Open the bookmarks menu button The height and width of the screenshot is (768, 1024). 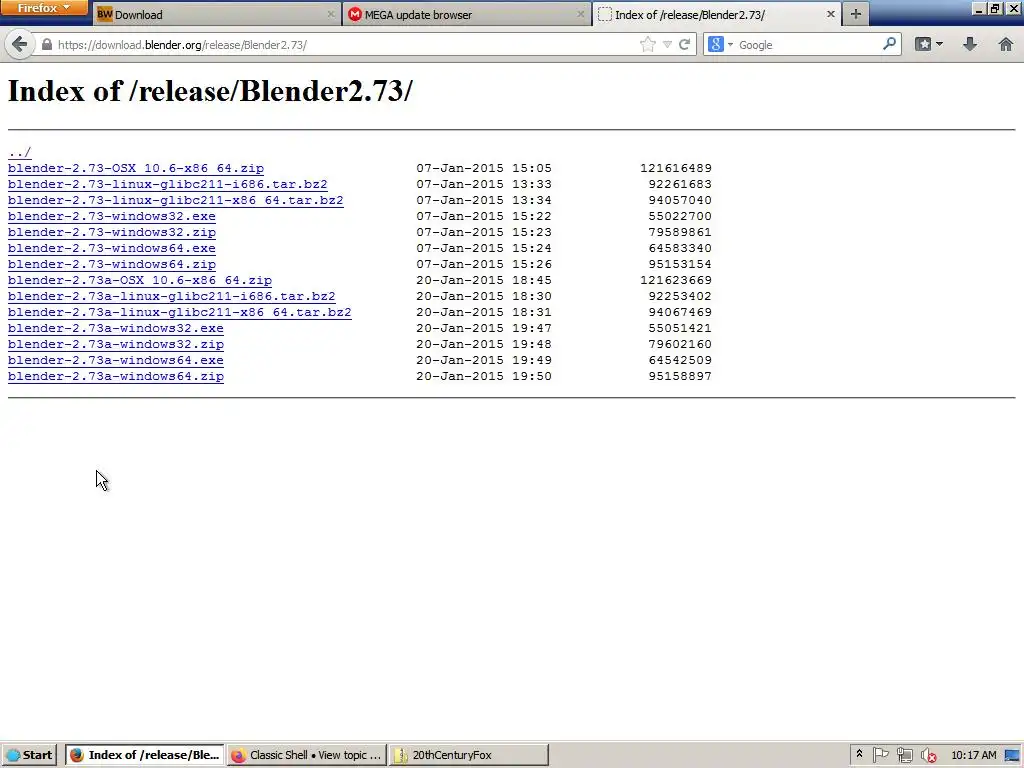click(x=929, y=44)
